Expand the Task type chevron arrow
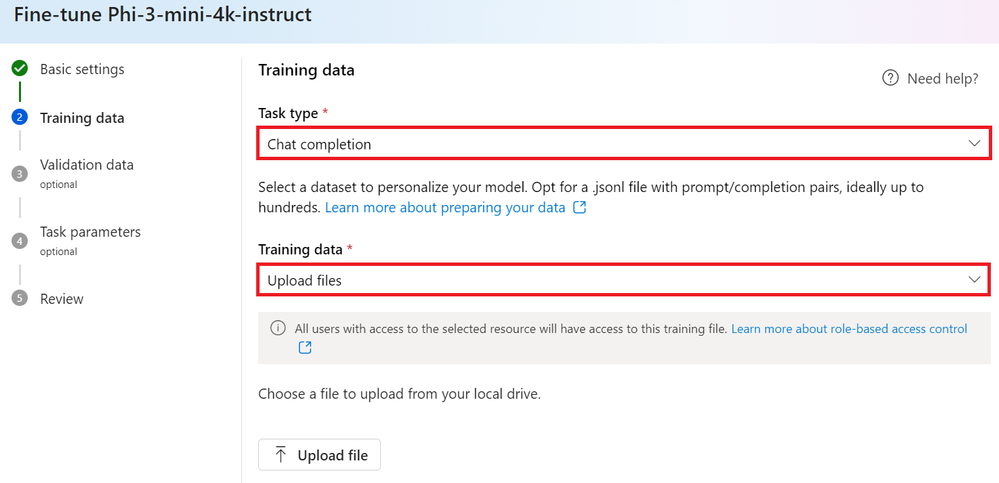Screen dimensions: 999x483 [x=975, y=144]
